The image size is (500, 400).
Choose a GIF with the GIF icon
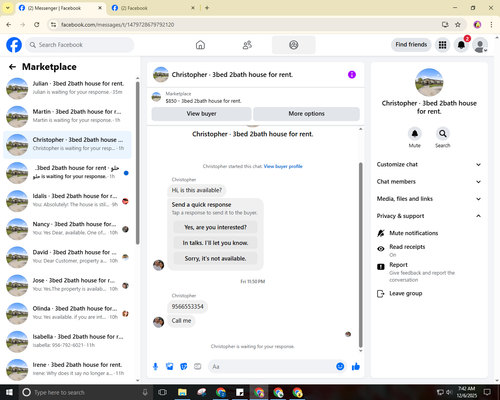[x=198, y=367]
